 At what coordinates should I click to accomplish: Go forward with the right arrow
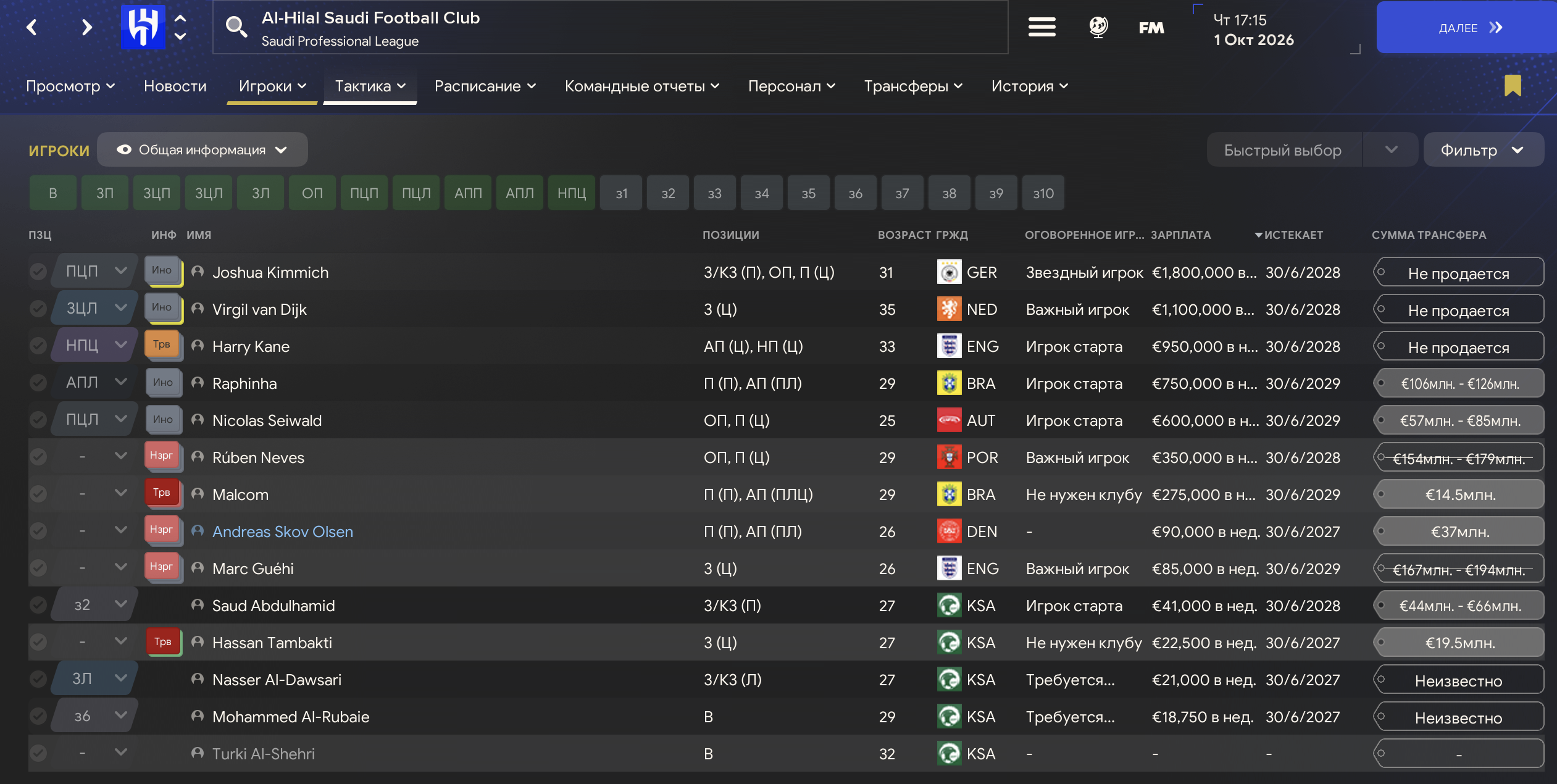[86, 27]
